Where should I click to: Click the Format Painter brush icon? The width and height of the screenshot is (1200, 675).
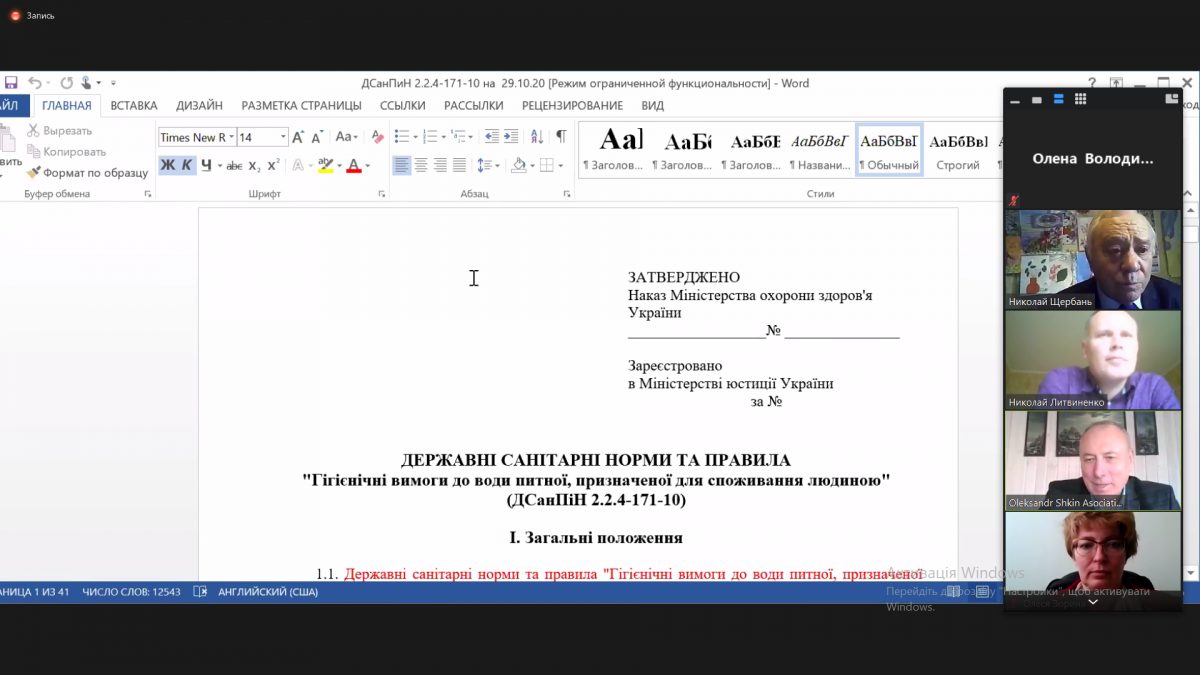click(x=34, y=173)
